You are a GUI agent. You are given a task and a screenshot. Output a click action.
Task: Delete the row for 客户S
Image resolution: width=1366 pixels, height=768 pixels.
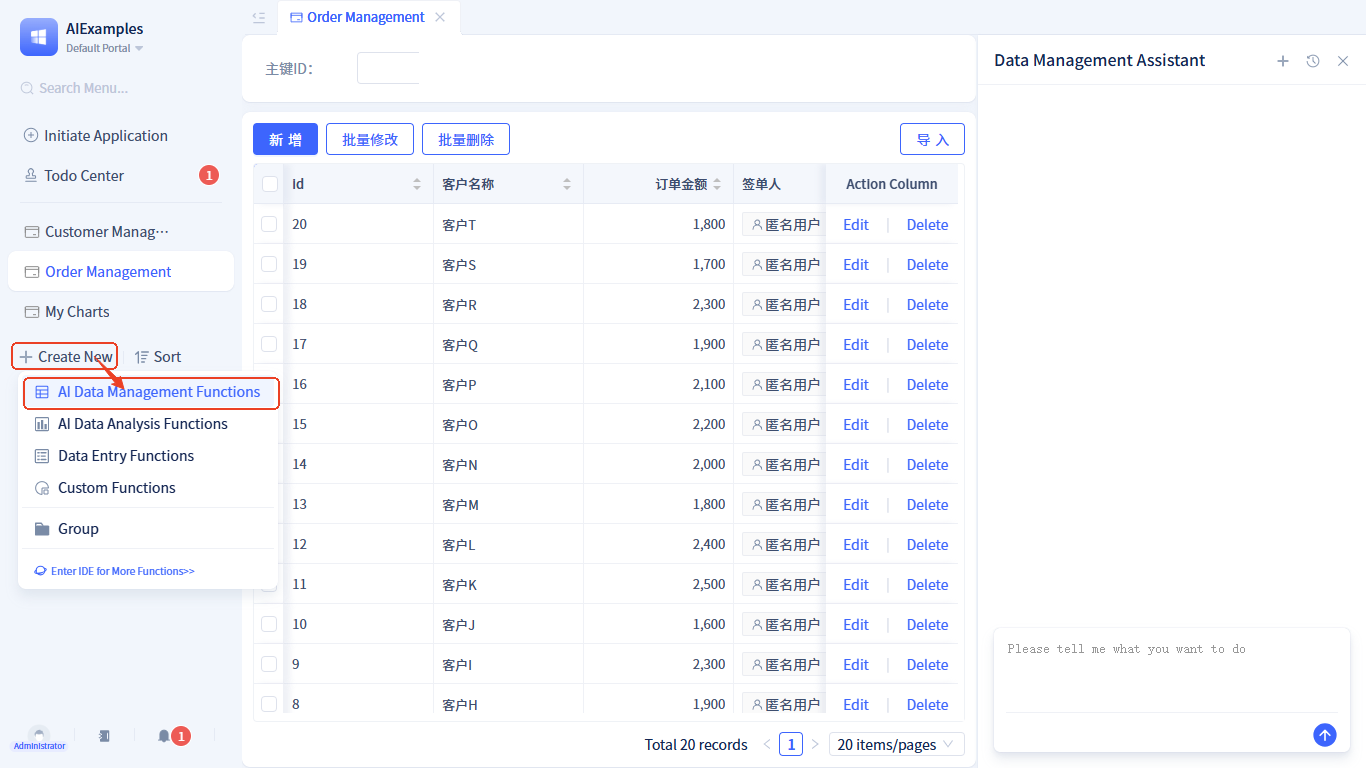pos(927,264)
